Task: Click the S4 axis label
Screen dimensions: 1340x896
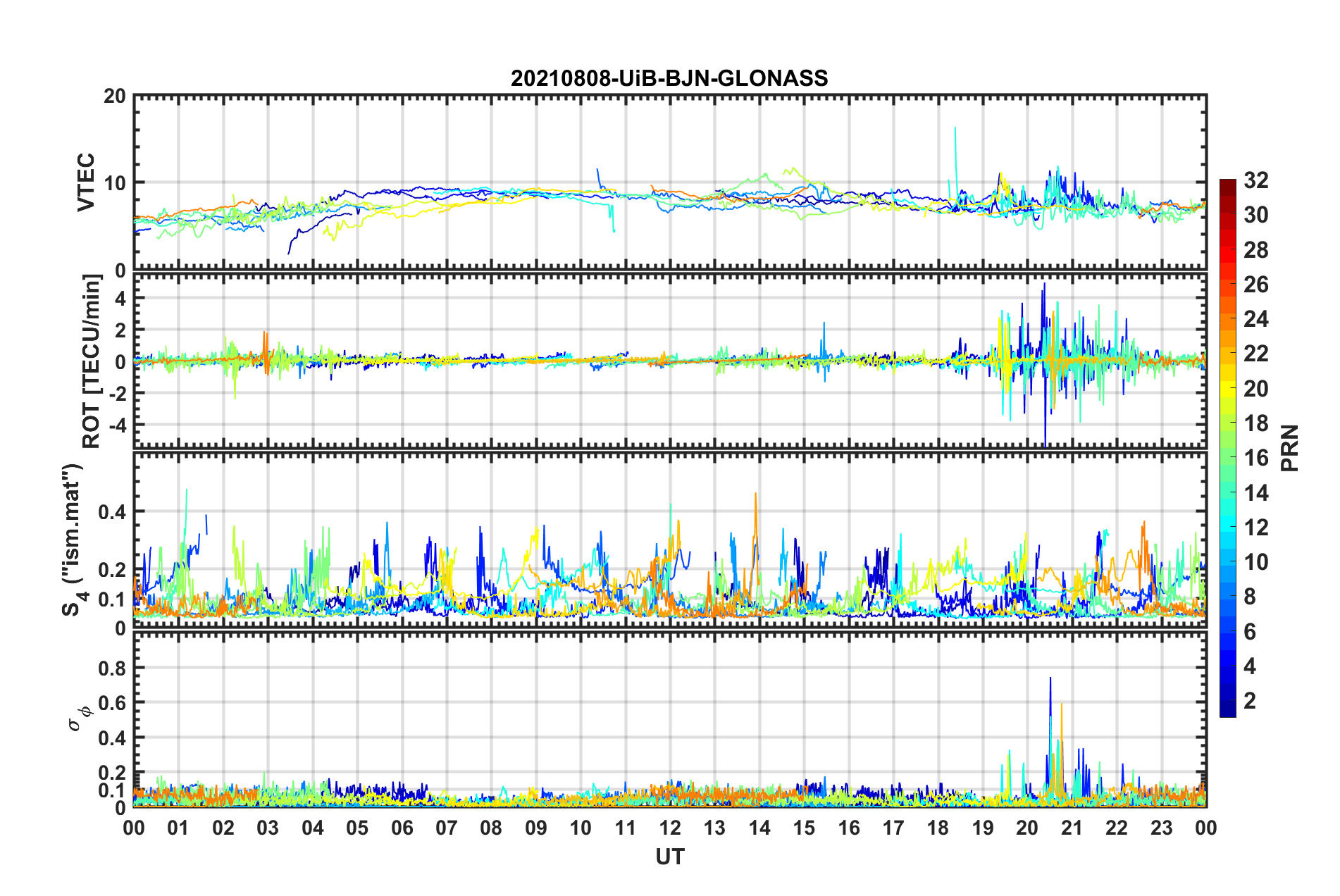Action: [x=73, y=540]
